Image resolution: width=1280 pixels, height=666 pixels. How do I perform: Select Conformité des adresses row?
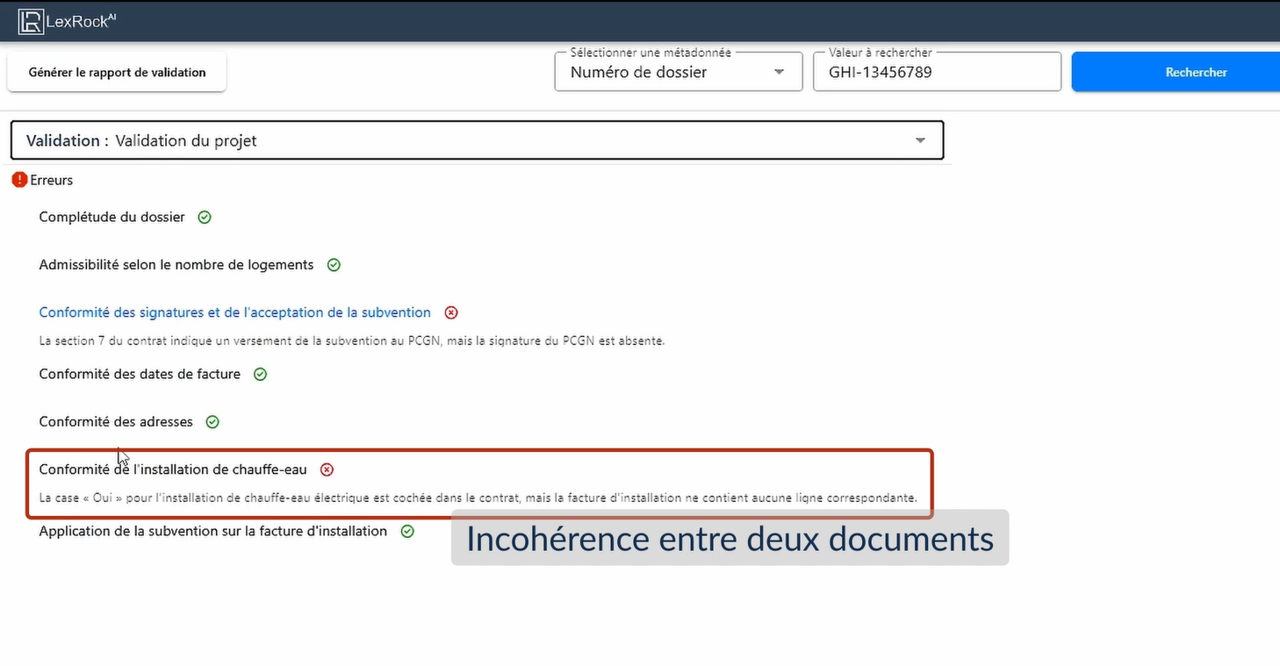[116, 422]
